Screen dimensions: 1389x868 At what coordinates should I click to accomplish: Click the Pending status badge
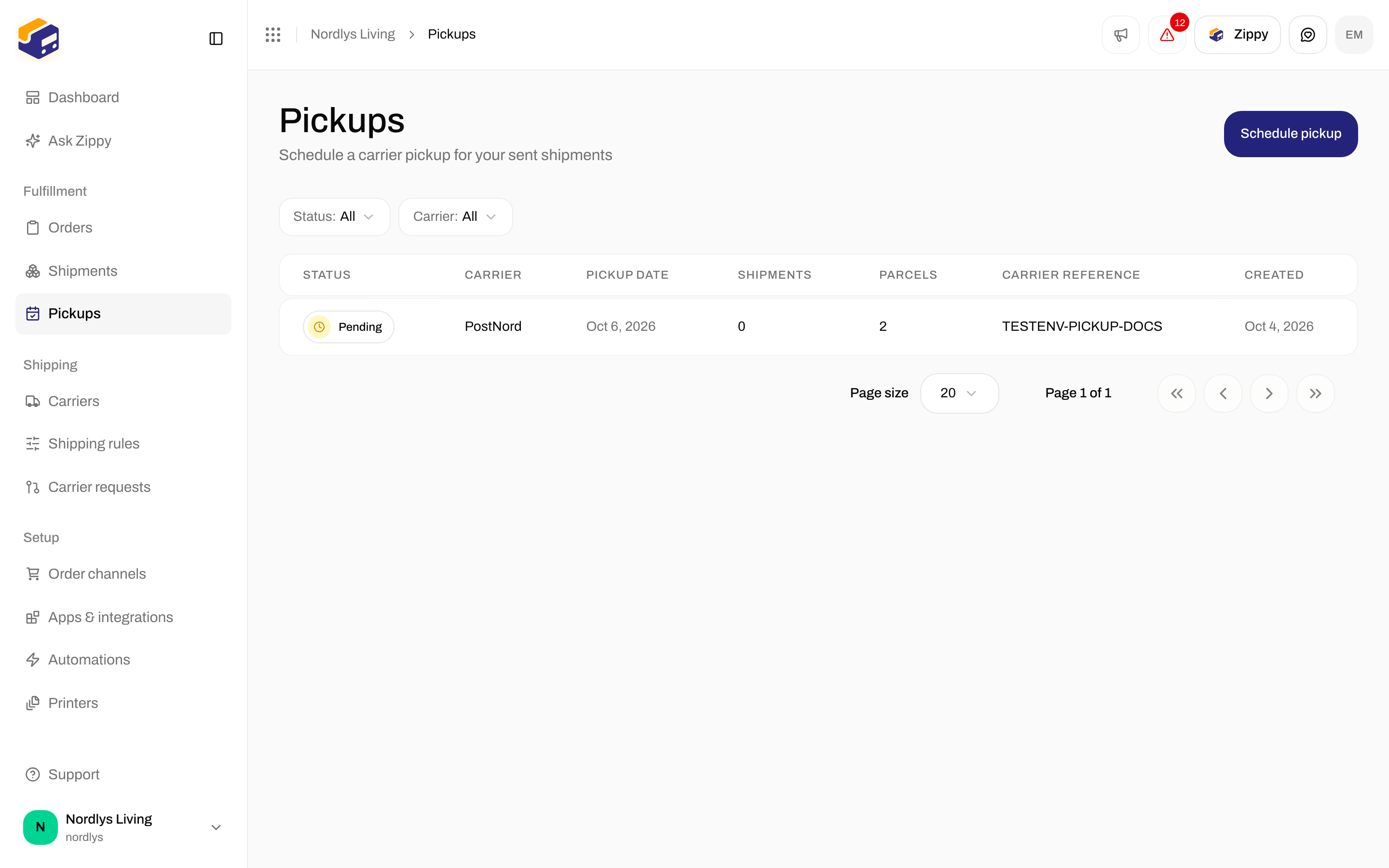tap(348, 326)
